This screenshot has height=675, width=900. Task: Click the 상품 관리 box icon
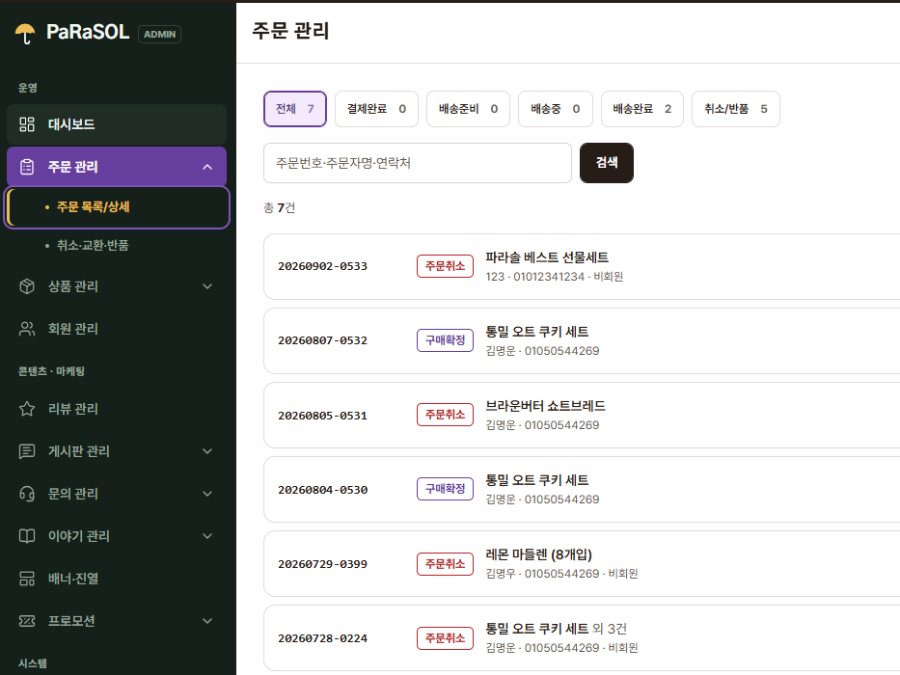27,286
